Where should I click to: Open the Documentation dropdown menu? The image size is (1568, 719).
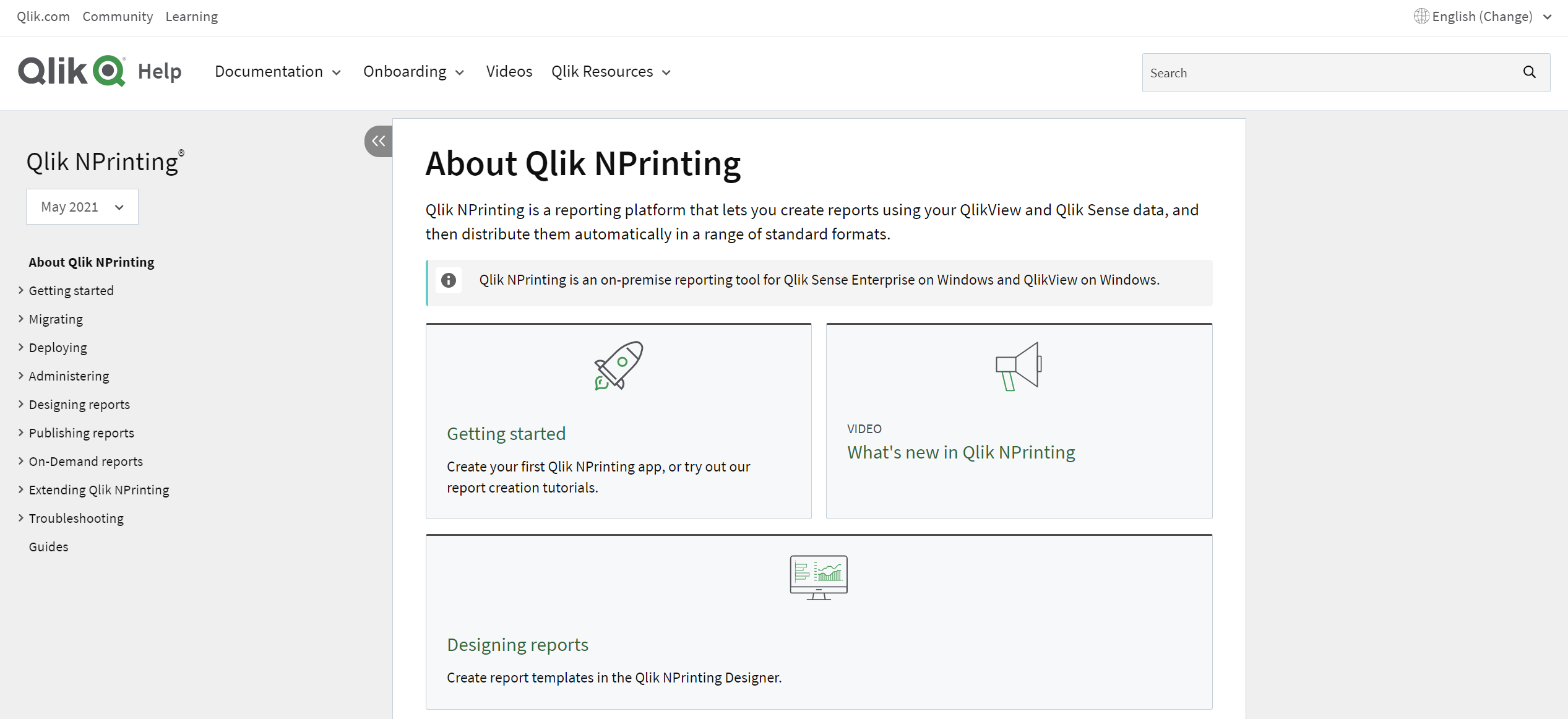[x=278, y=72]
